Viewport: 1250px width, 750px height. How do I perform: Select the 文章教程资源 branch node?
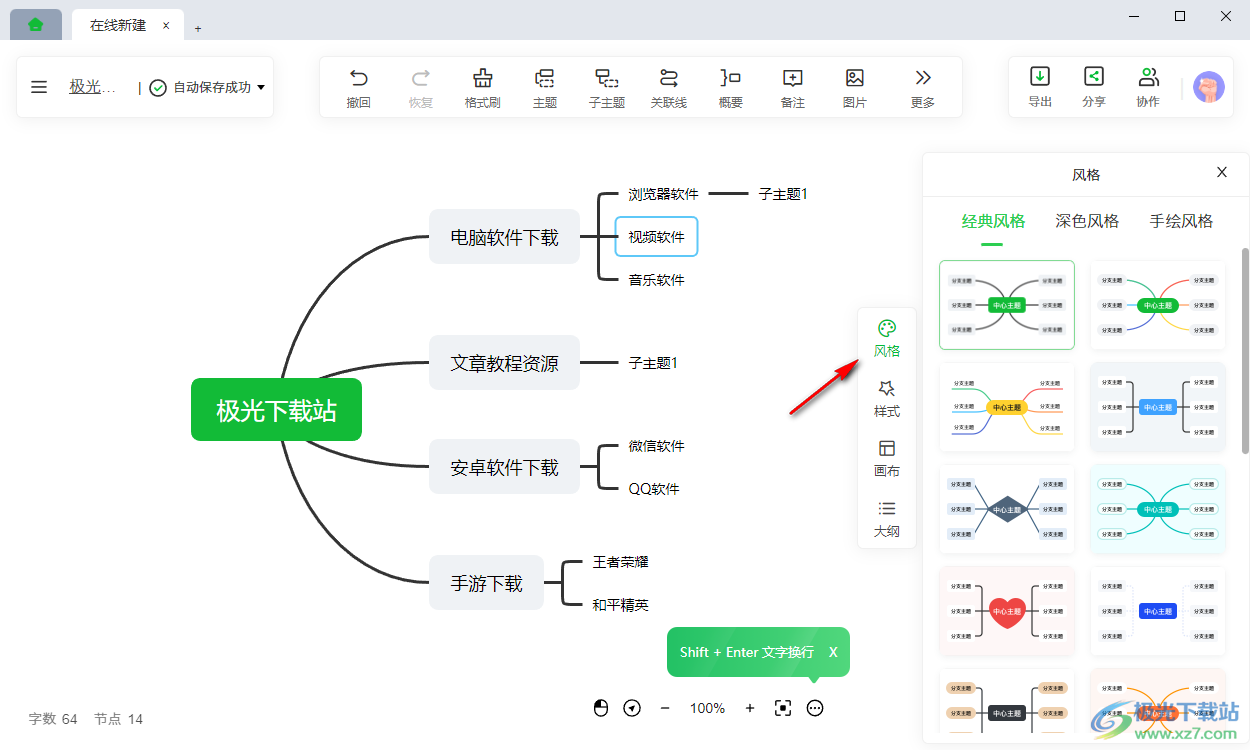(x=504, y=363)
